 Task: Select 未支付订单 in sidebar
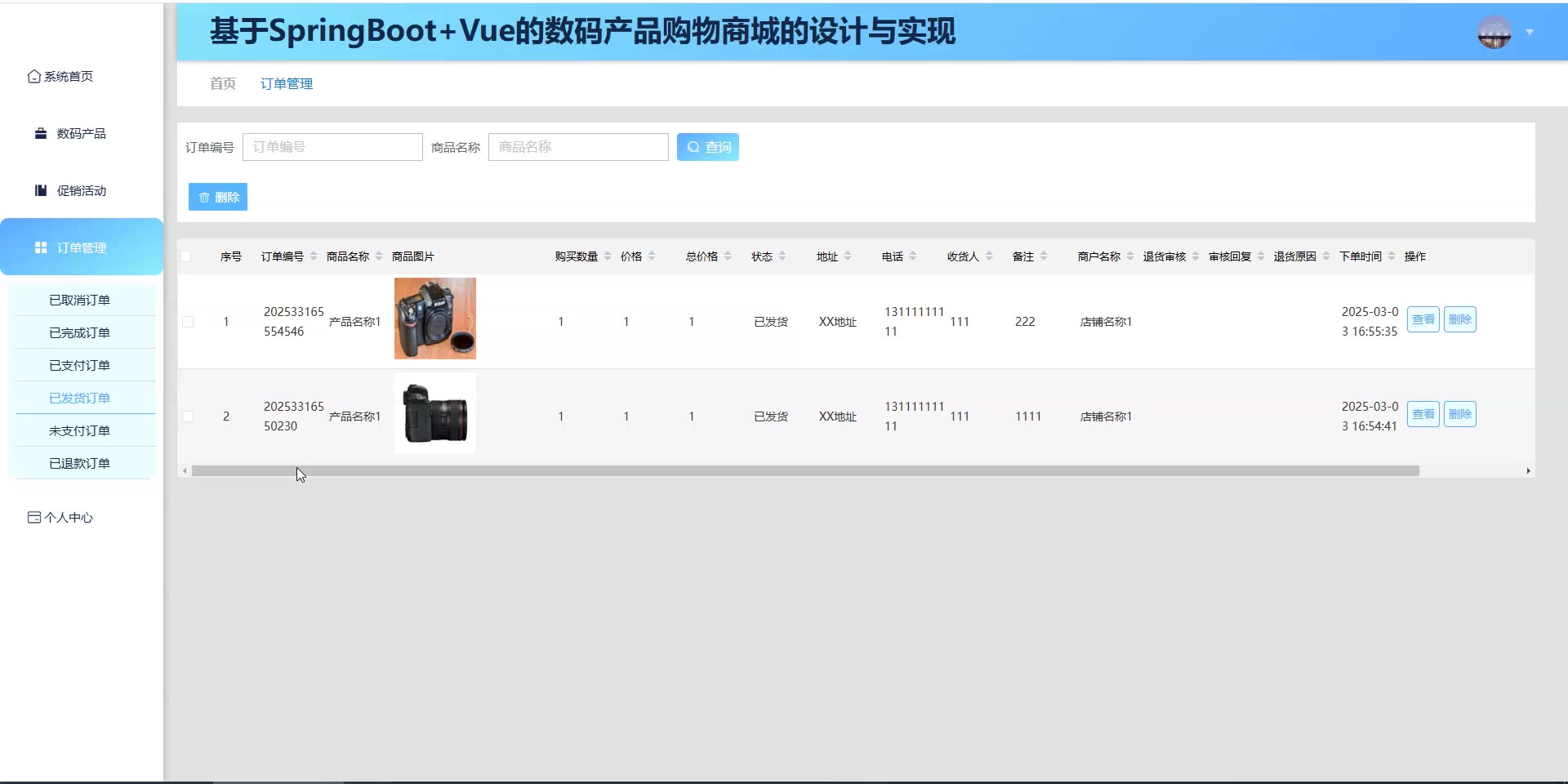[x=79, y=430]
